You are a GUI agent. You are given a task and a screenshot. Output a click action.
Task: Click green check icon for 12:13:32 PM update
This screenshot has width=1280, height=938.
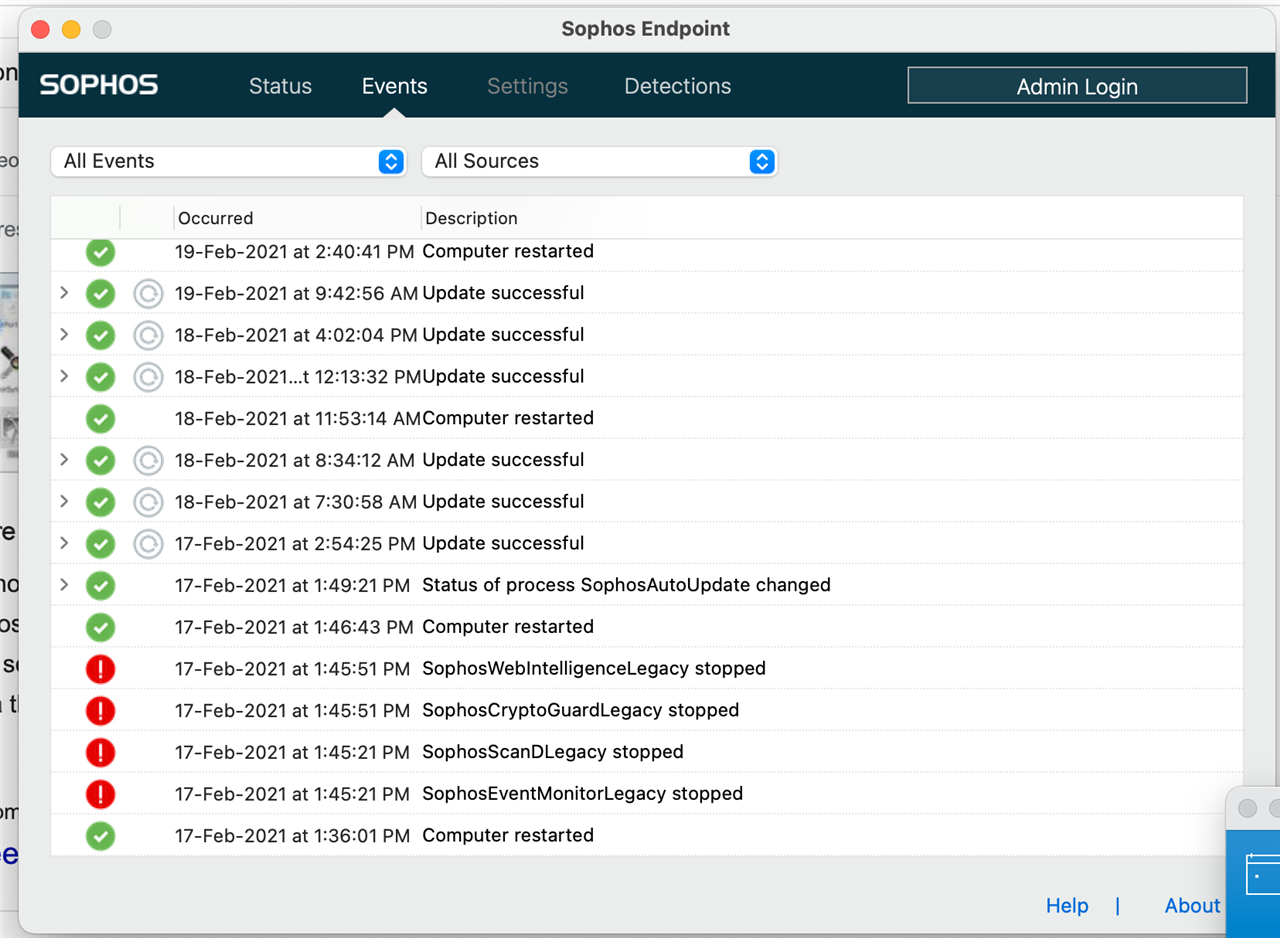tap(100, 377)
